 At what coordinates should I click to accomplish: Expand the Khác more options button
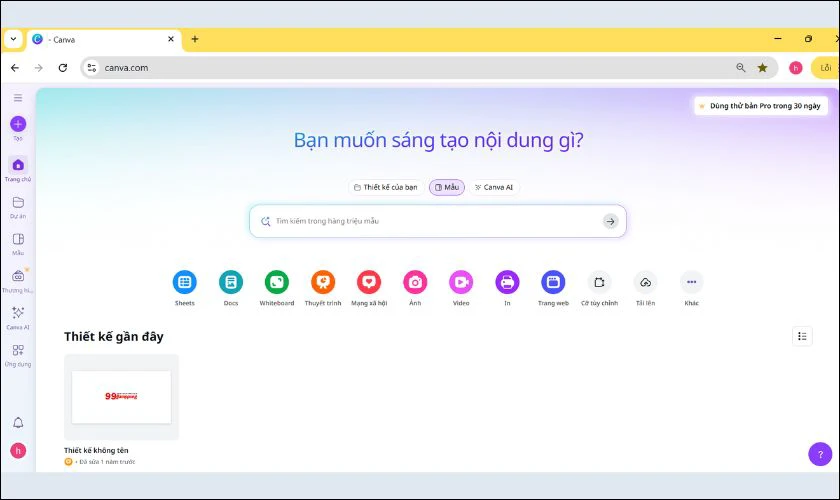pos(691,282)
